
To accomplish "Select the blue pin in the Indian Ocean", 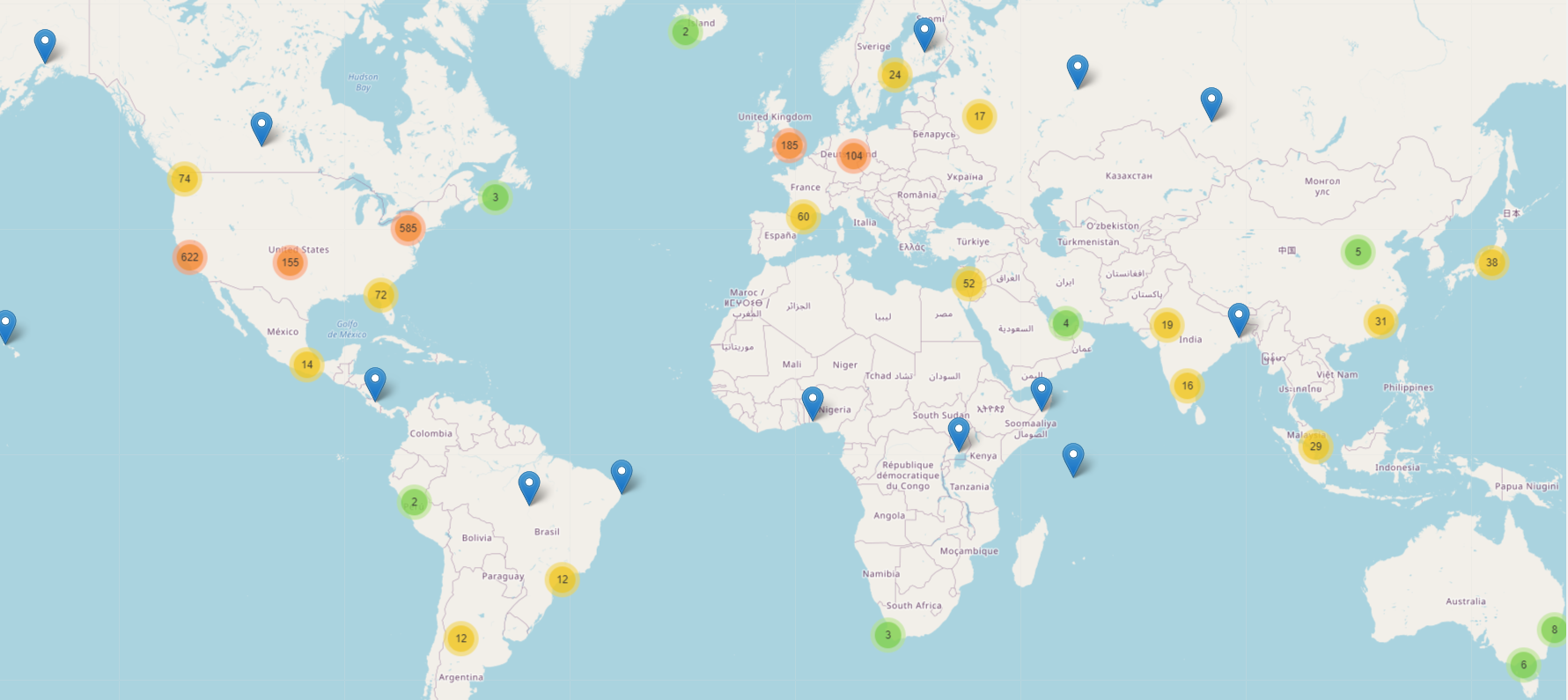I will point(1072,458).
